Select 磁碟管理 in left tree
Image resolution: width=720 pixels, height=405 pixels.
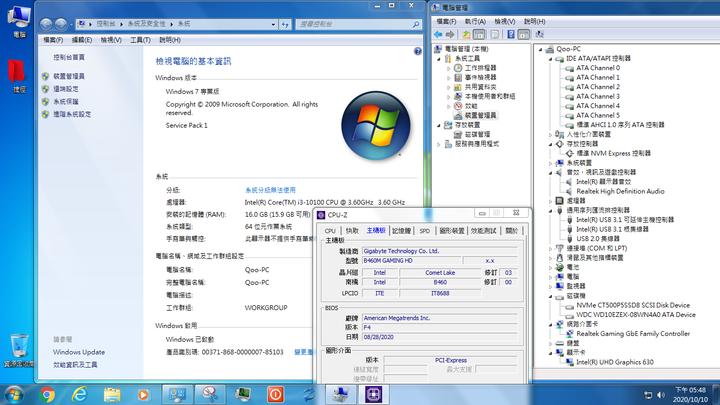point(477,135)
